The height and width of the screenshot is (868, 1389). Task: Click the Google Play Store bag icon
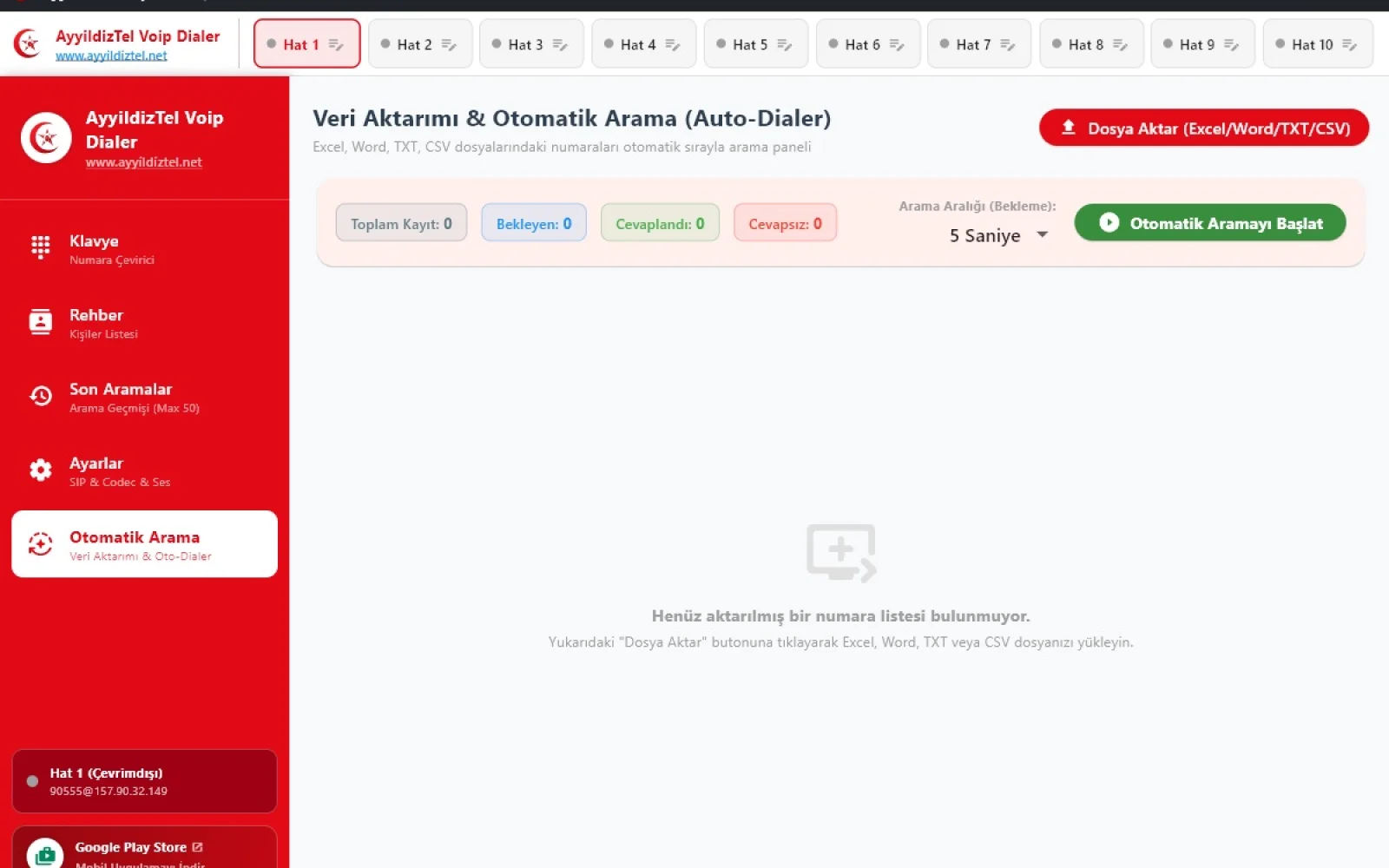[45, 854]
